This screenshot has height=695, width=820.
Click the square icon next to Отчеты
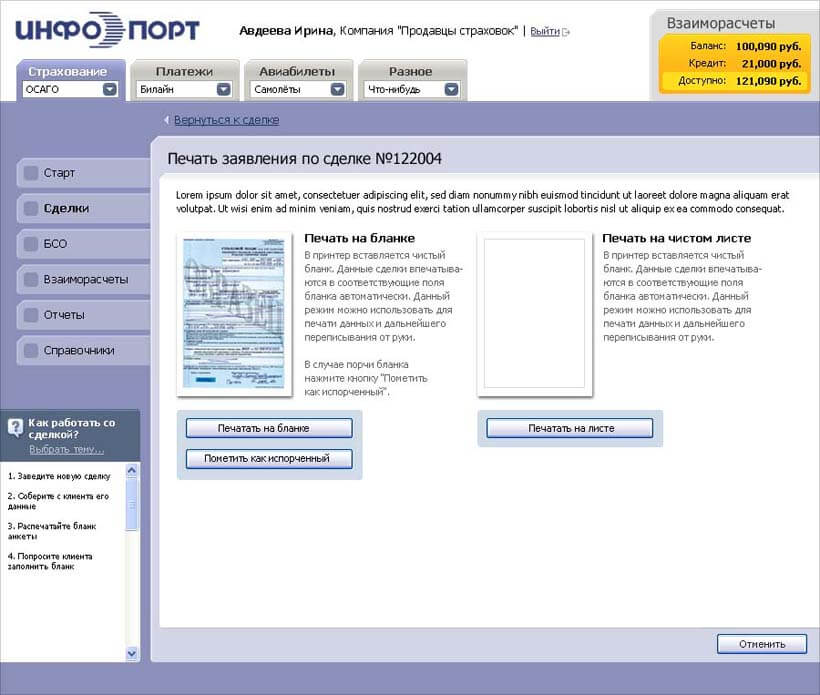(x=30, y=315)
